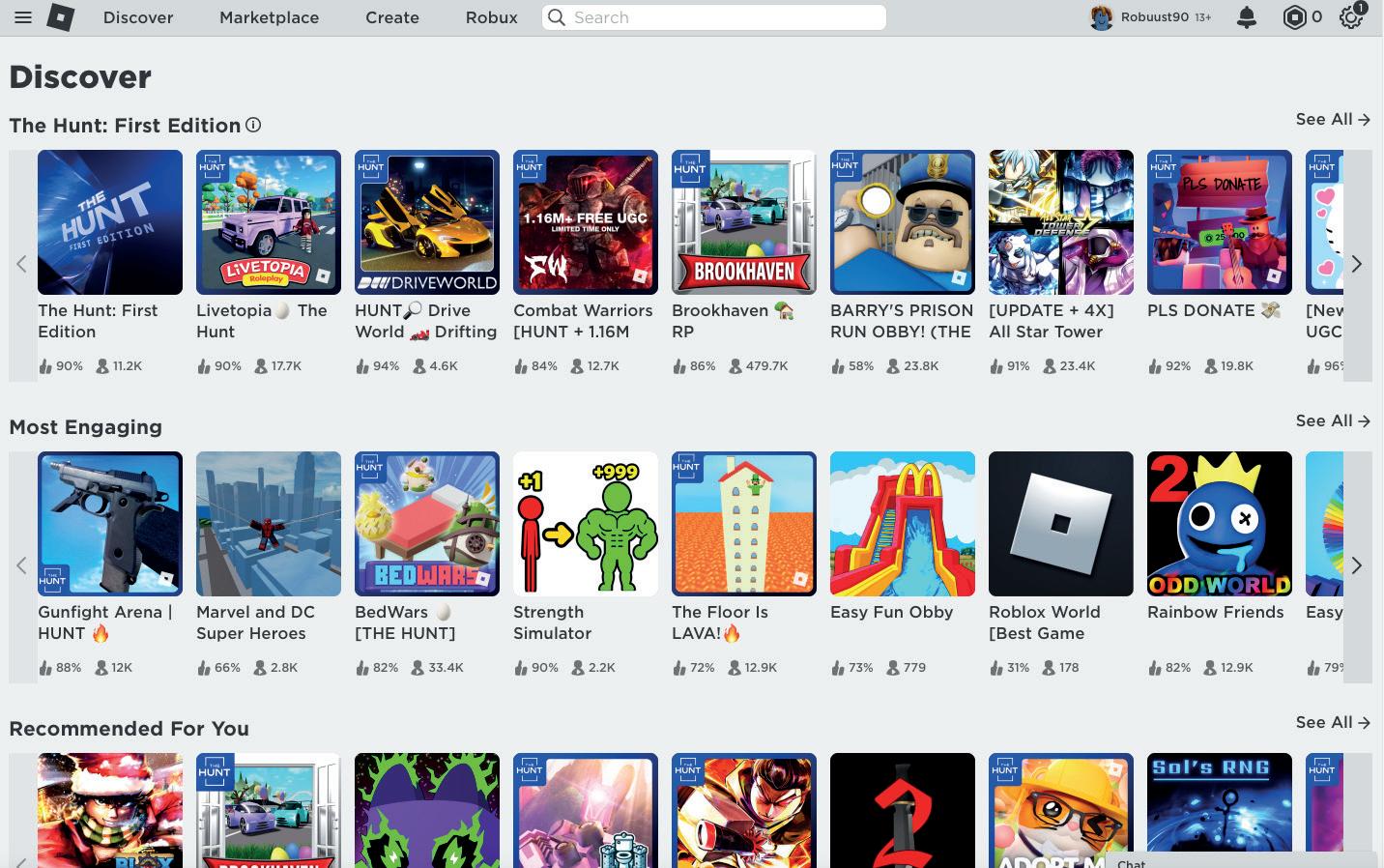Click 'The Hunt: First Edition' game title
This screenshot has width=1384, height=868.
(98, 321)
